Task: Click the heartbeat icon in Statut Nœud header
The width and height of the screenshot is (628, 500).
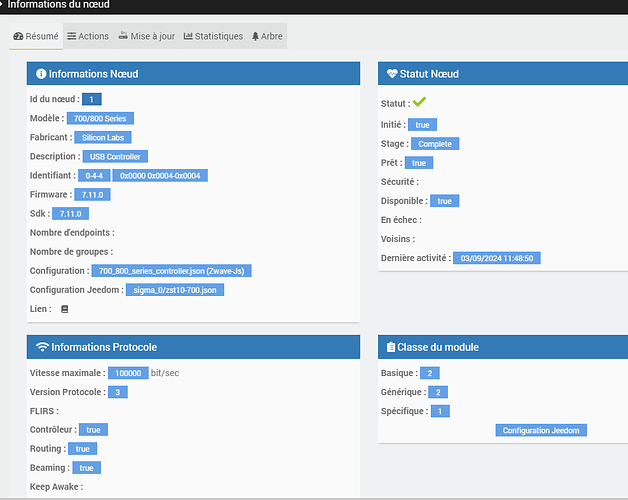Action: click(x=392, y=74)
